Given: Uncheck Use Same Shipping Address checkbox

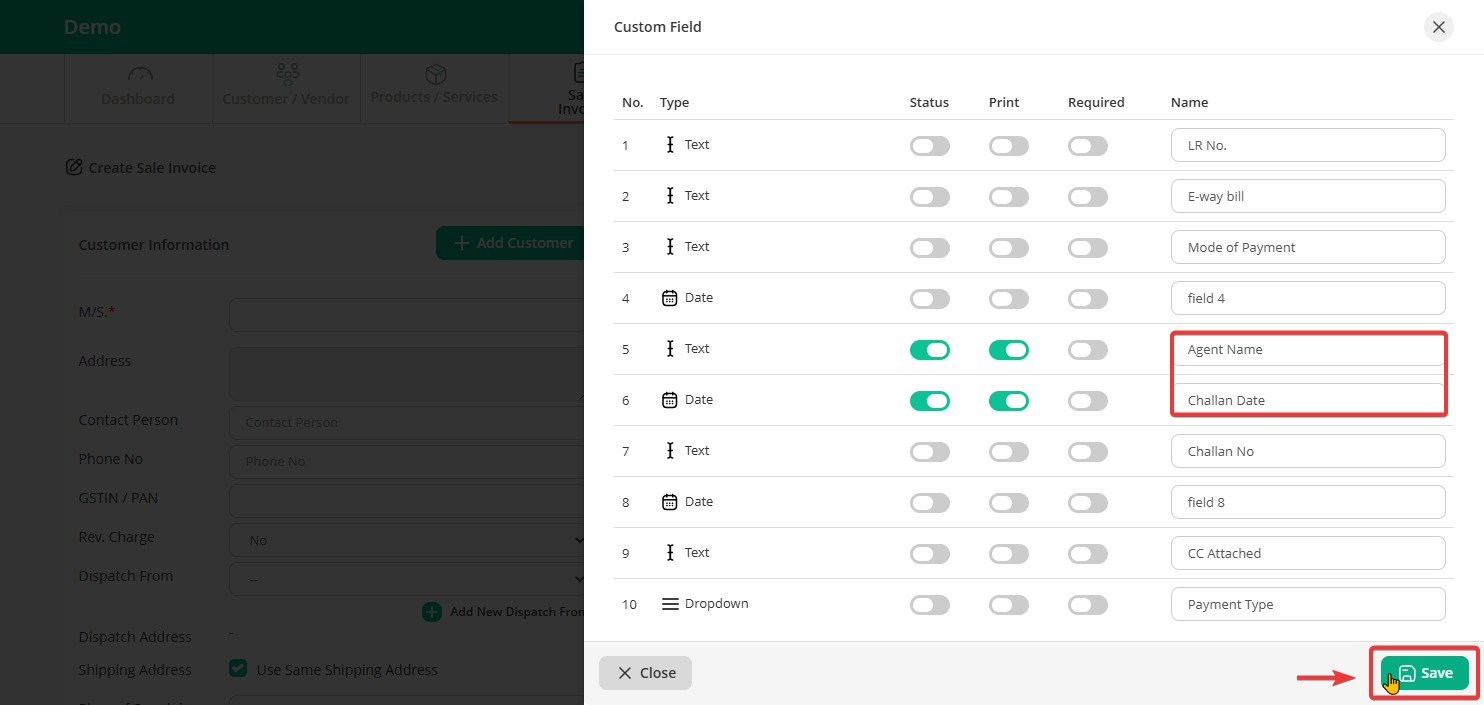Looking at the screenshot, I should pos(238,669).
